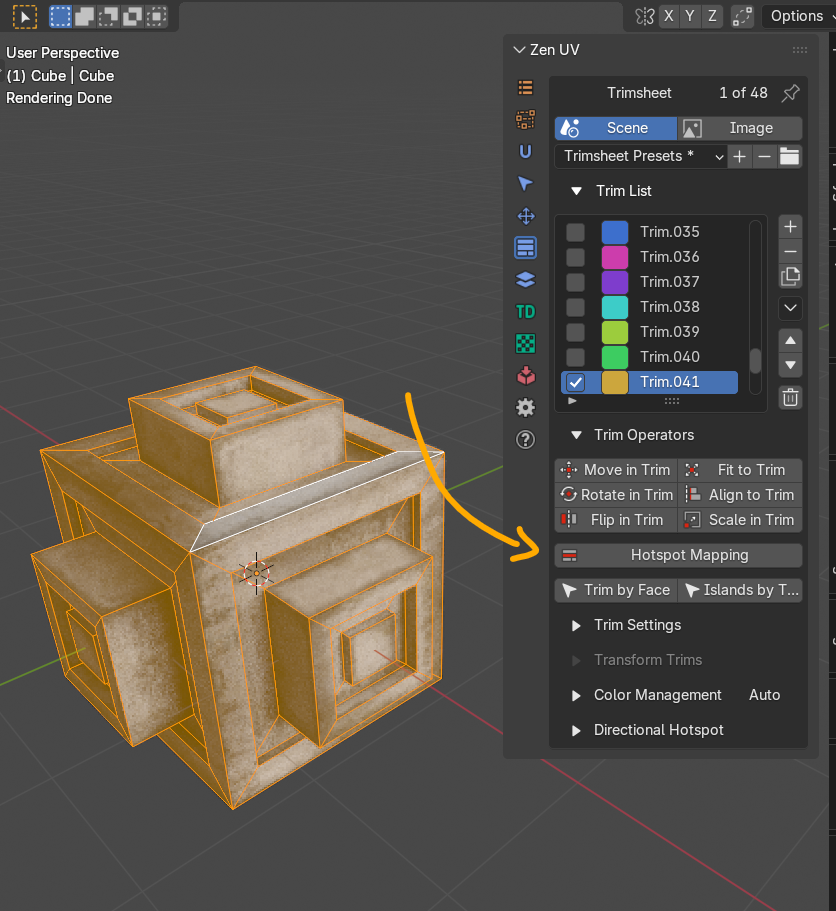Open trim list specials chevron menu

(790, 308)
